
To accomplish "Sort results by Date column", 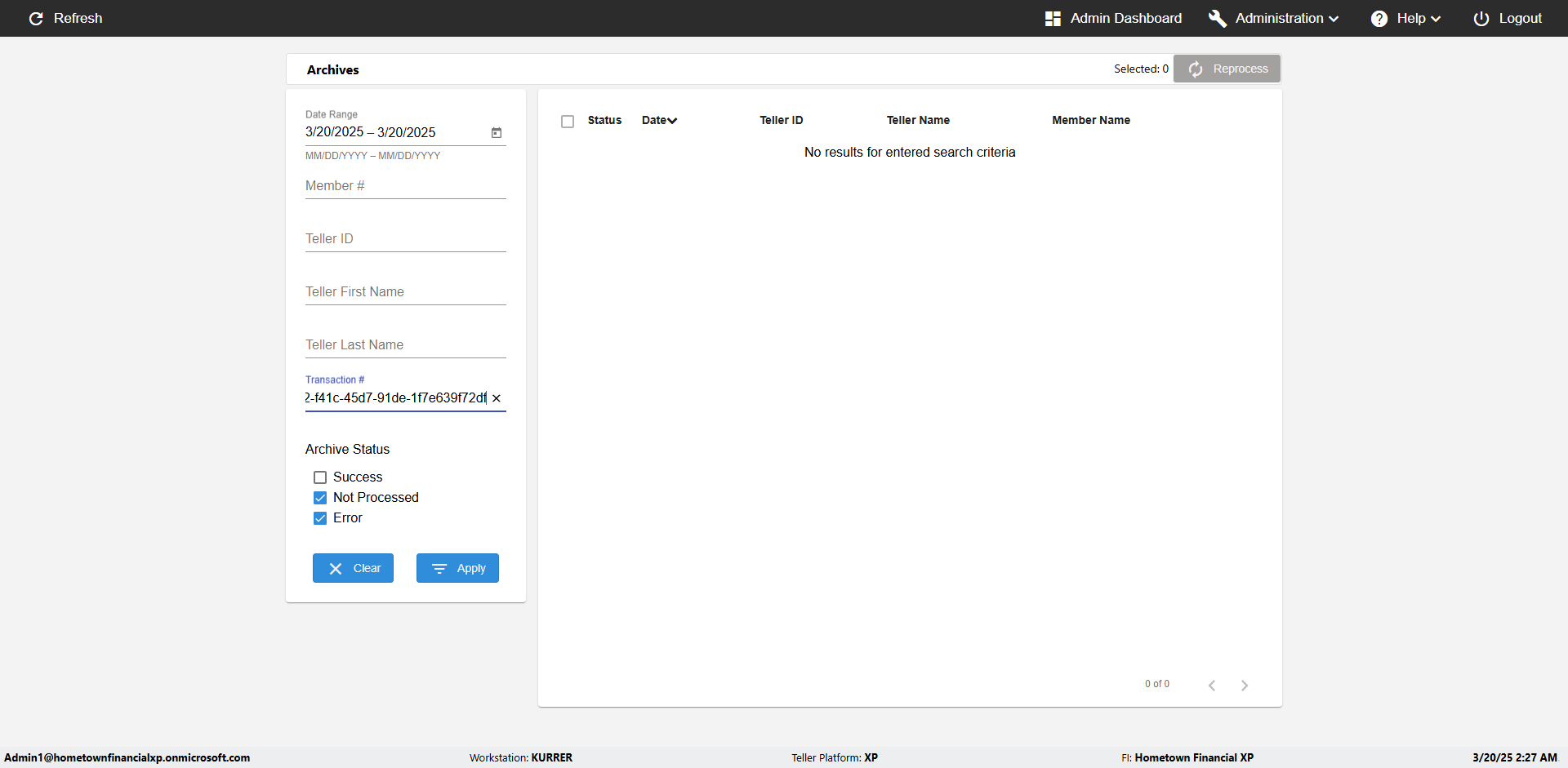I will tap(659, 120).
